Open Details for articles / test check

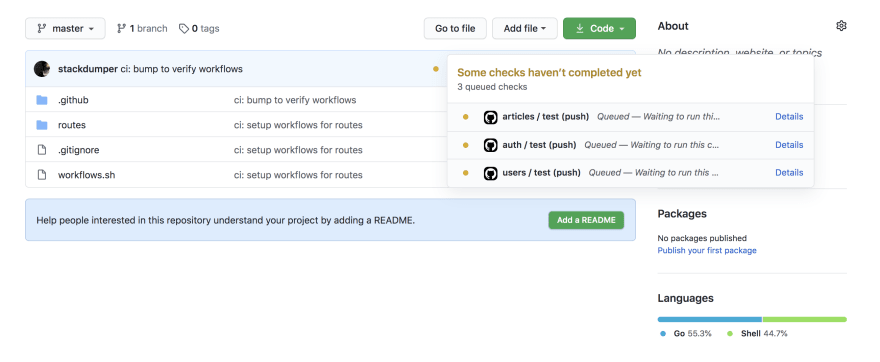(789, 117)
